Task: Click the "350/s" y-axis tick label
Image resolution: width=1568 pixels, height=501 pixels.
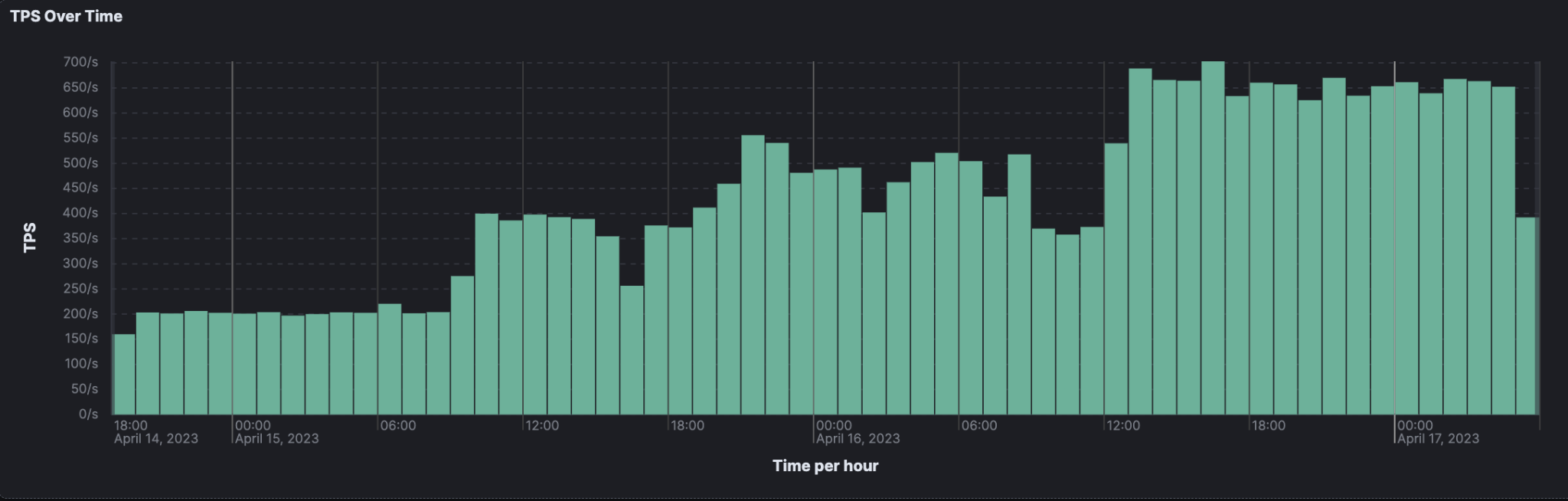Action: pos(80,238)
